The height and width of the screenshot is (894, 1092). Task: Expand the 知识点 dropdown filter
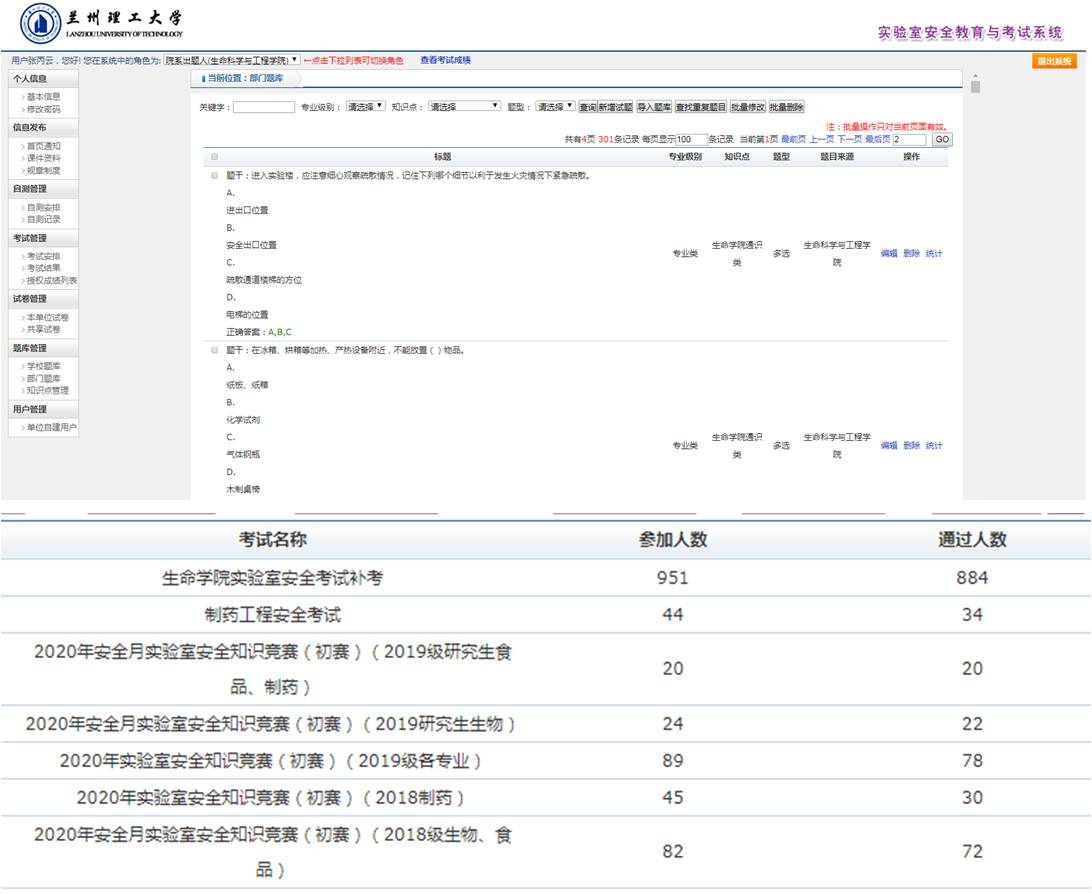(464, 107)
